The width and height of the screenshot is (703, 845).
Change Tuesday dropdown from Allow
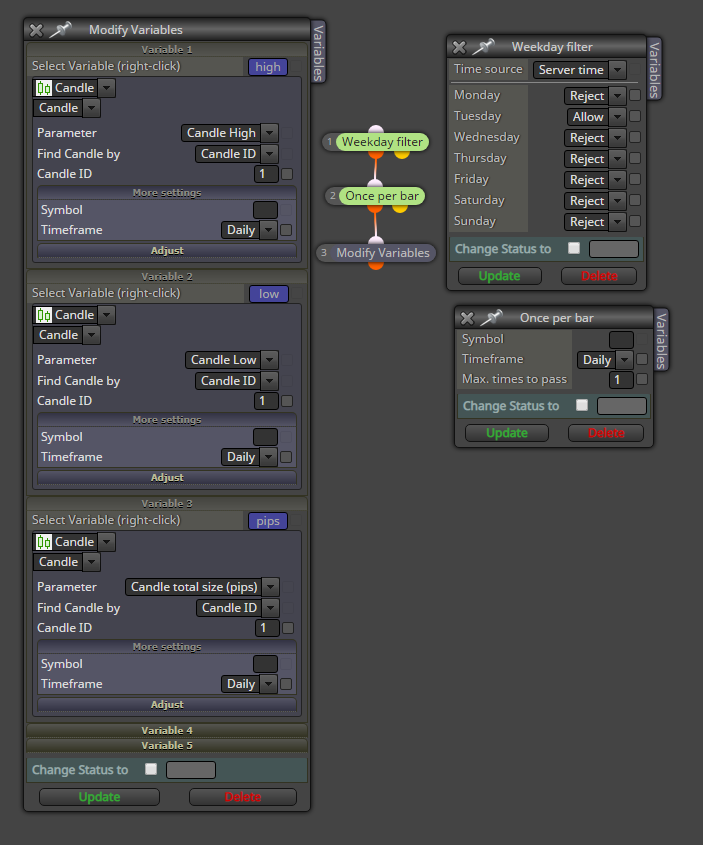(596, 116)
